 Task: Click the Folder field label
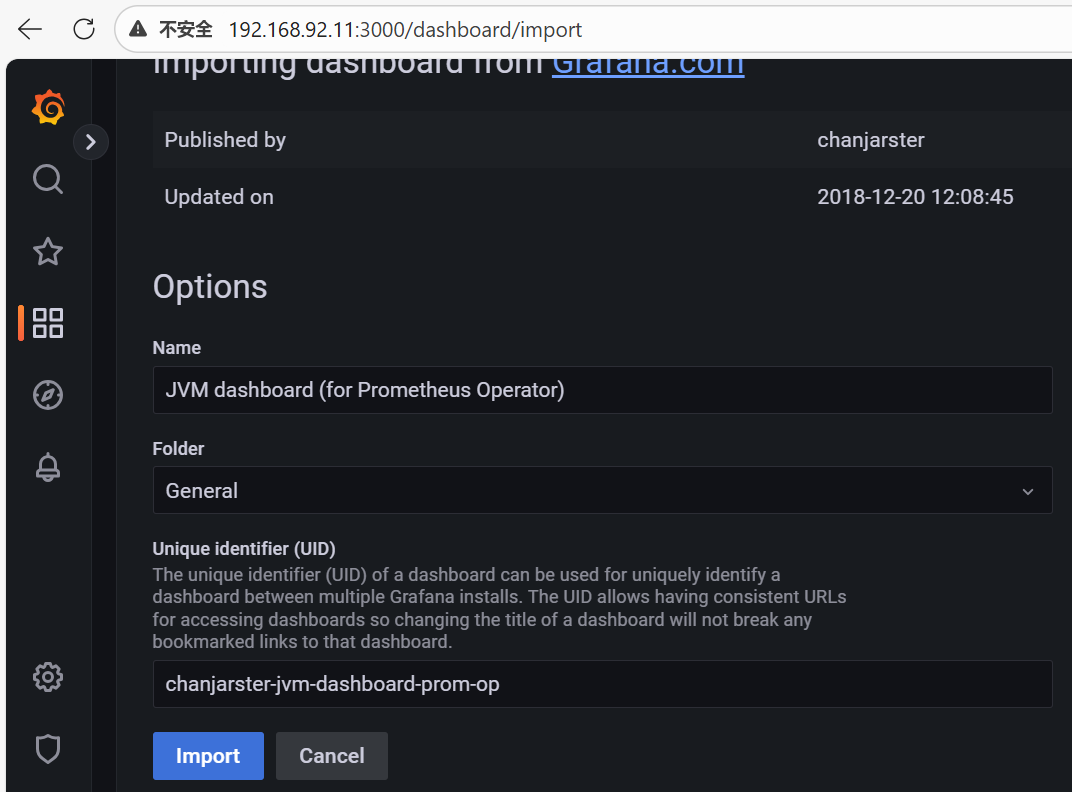tap(178, 449)
